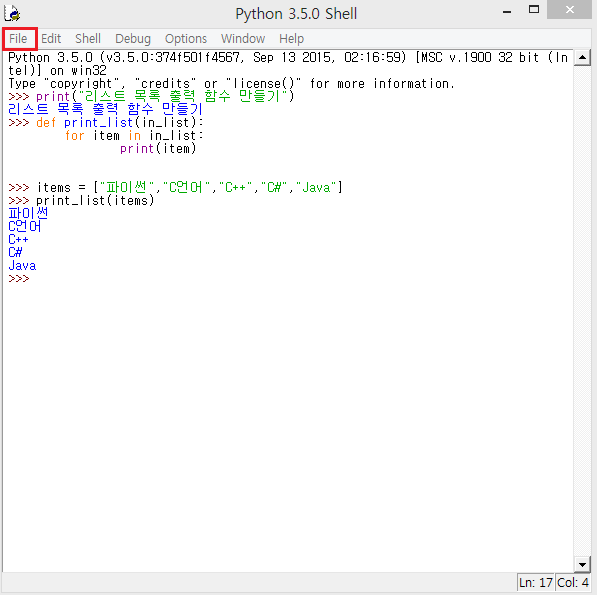
Task: Click the 'items = [...]' assignment line
Action: click(189, 187)
